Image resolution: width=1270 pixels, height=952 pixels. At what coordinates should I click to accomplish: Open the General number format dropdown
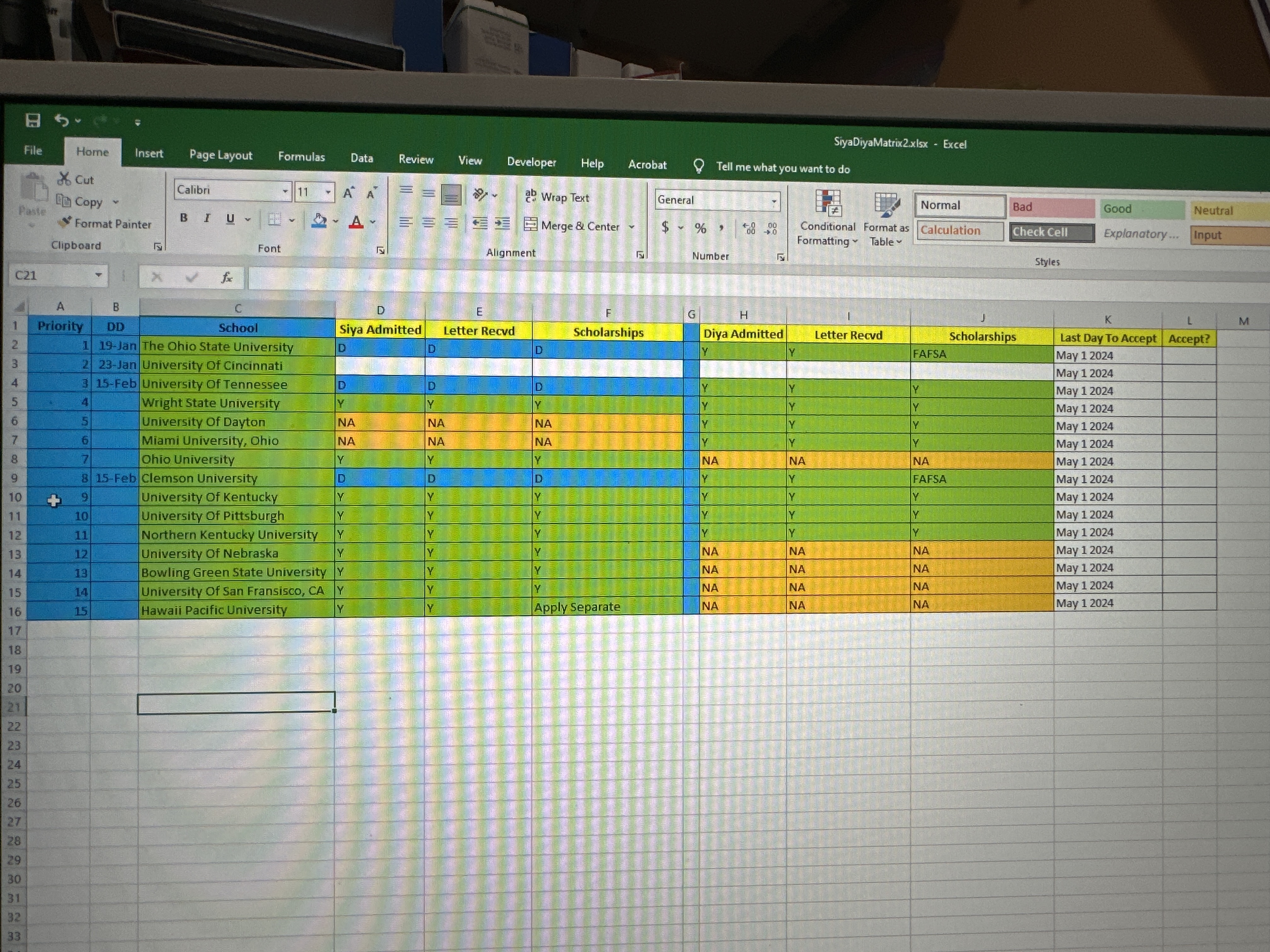774,201
